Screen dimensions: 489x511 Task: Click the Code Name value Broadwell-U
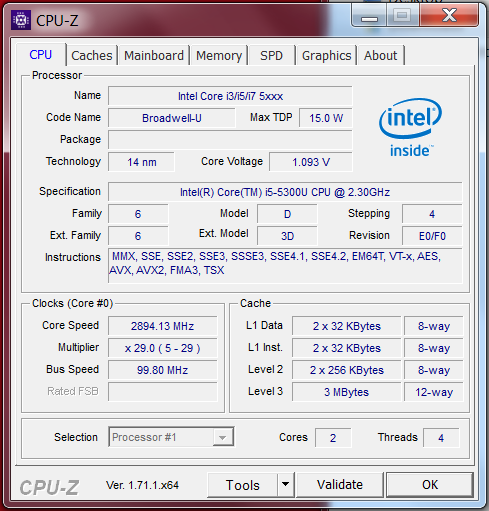coord(172,118)
